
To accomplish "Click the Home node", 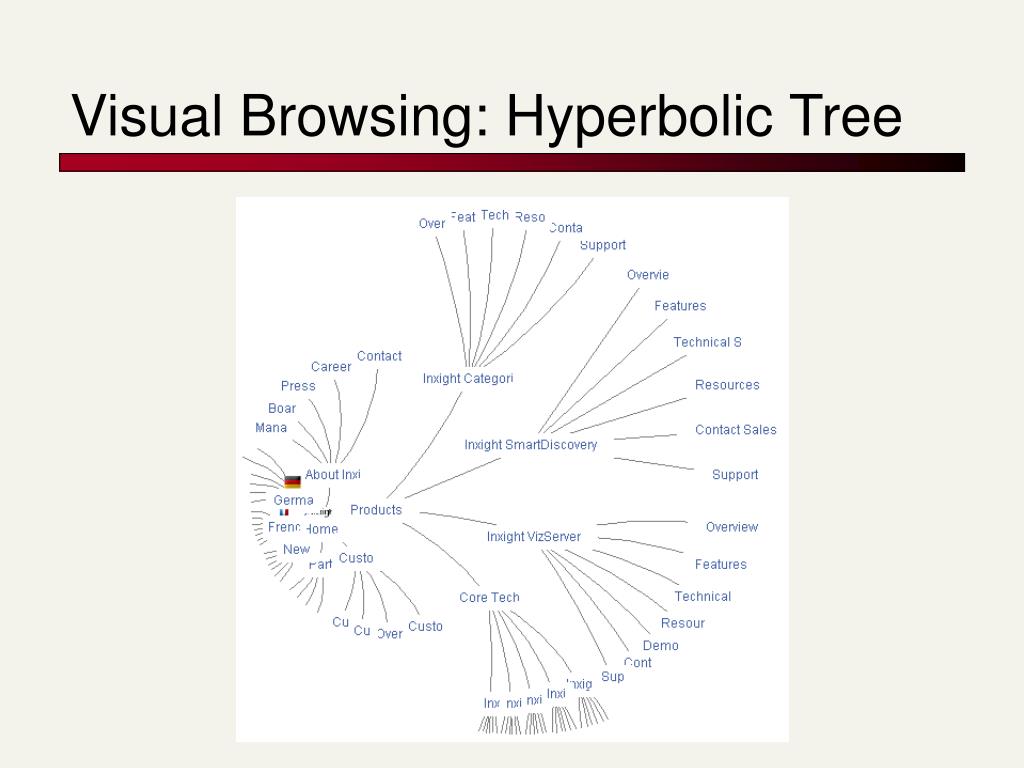I will pyautogui.click(x=322, y=529).
